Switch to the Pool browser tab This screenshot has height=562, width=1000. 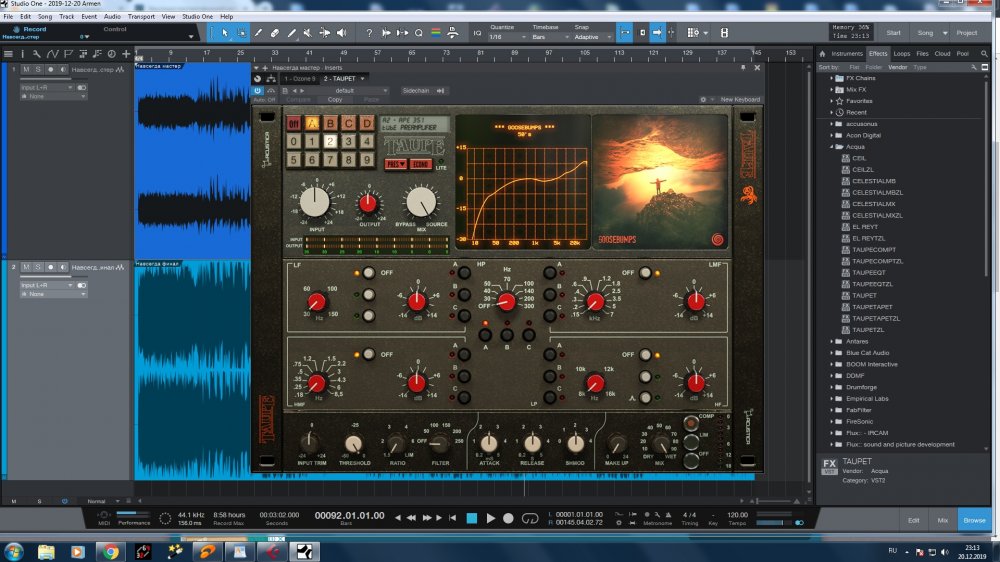point(963,54)
